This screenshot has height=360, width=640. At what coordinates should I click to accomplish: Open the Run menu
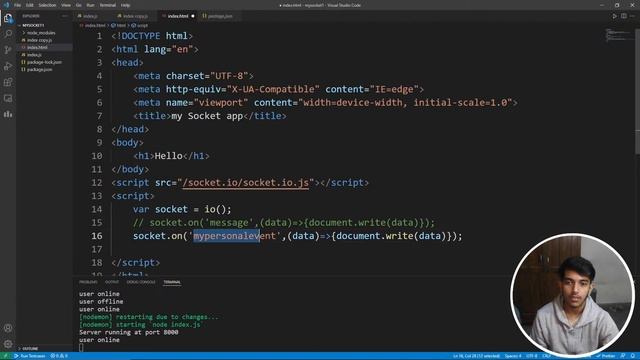tap(90, 5)
